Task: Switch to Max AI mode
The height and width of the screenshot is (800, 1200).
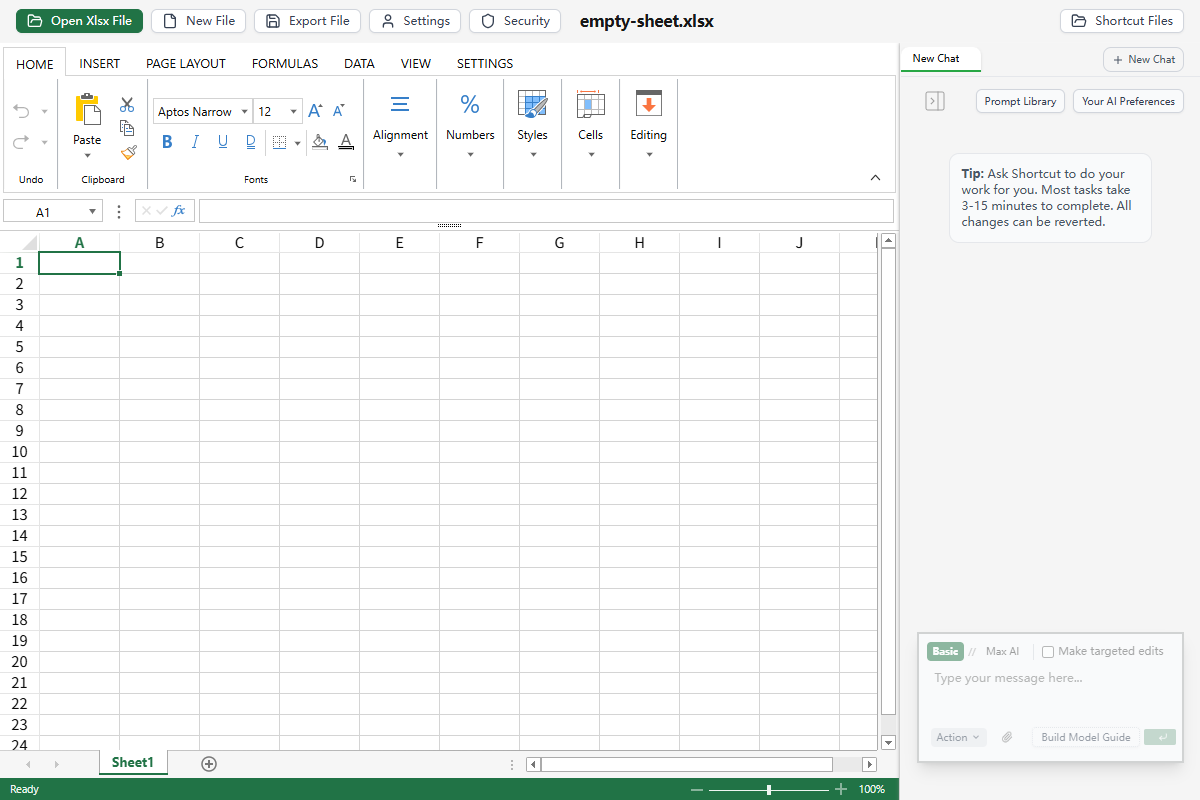Action: point(1002,652)
